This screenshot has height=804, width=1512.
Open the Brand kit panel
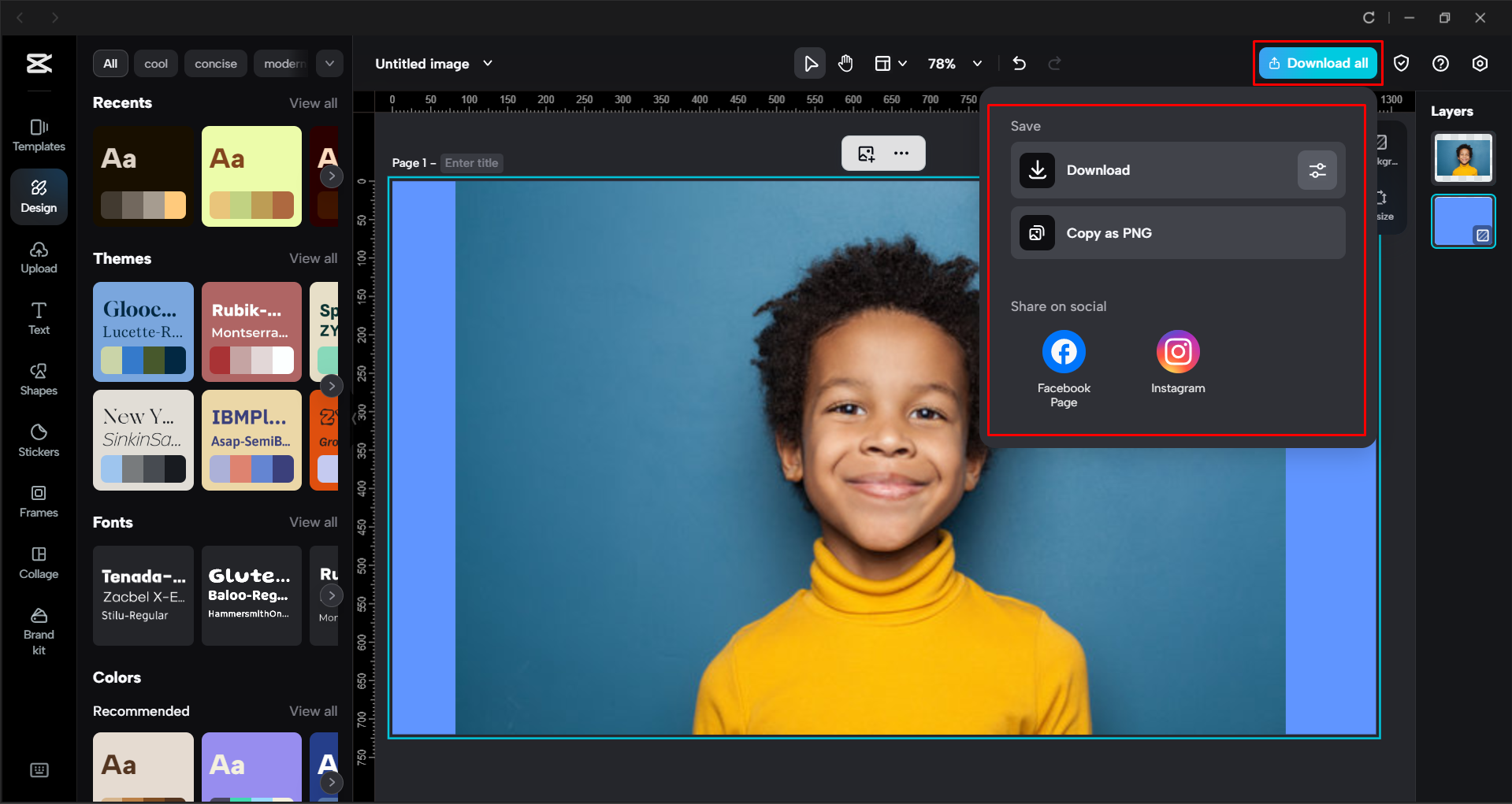[39, 628]
